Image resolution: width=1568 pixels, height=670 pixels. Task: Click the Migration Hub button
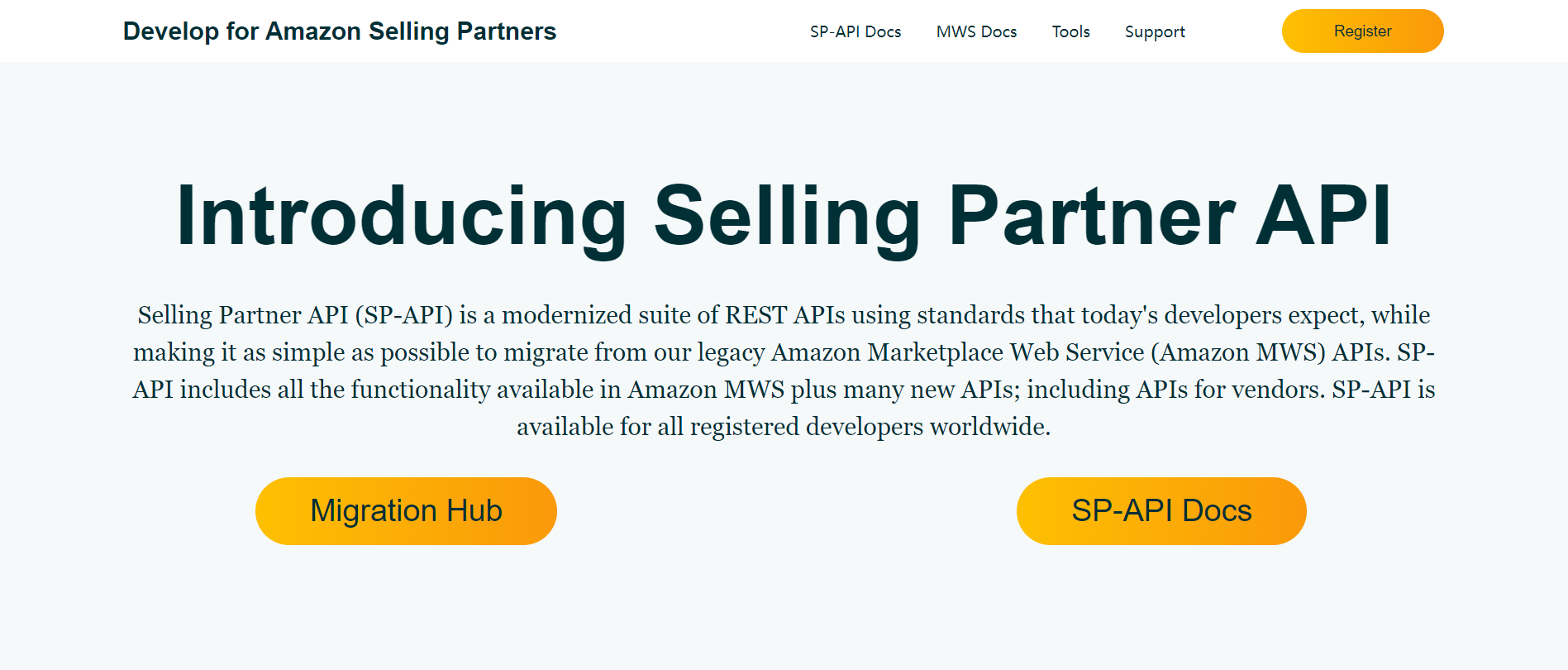tap(406, 510)
